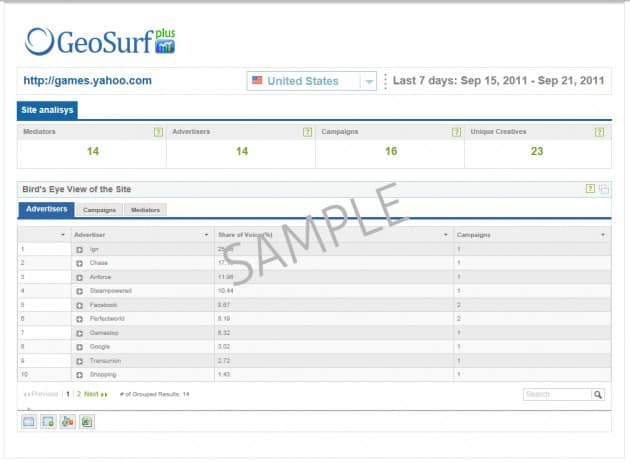Expand the Google advertiser row
This screenshot has height=462, width=630.
80,347
